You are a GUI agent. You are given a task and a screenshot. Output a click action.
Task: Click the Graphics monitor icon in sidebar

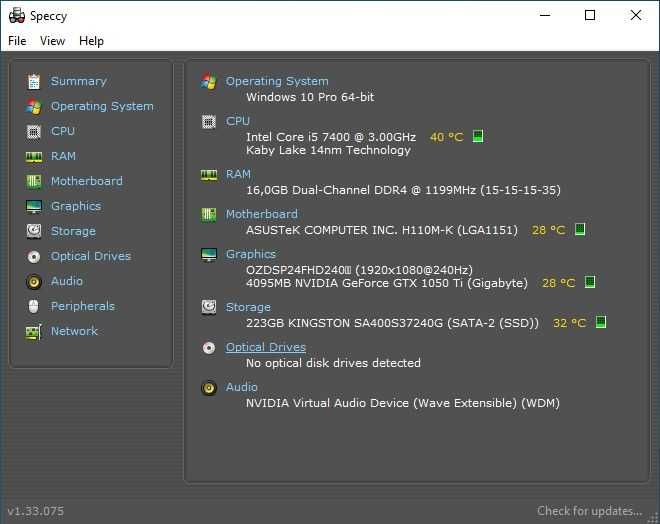[34, 206]
